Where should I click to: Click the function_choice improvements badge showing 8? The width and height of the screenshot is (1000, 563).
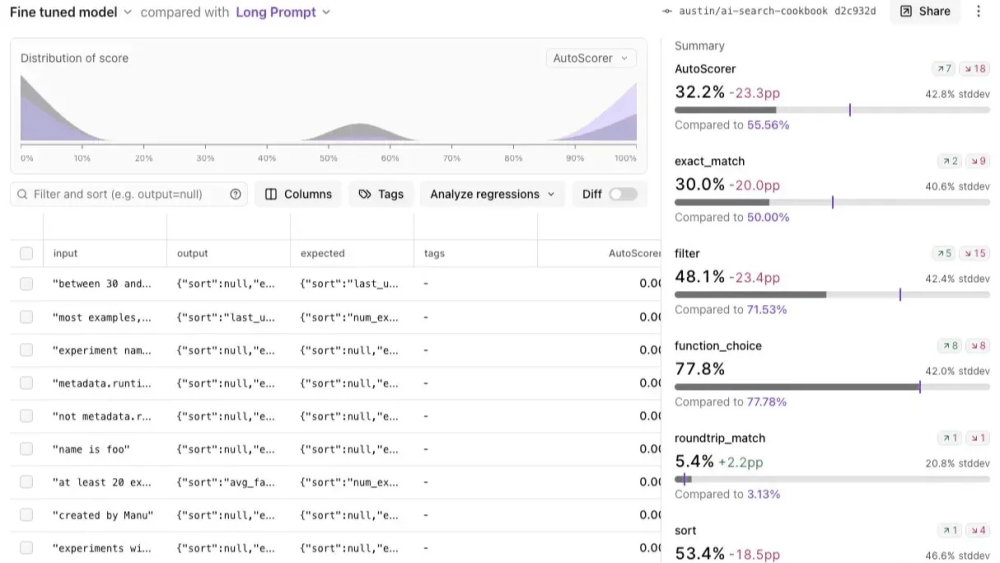point(950,346)
